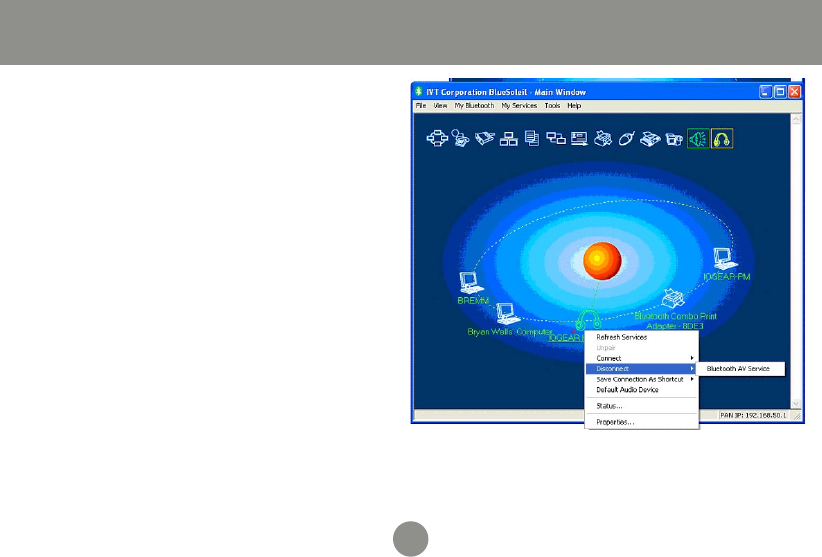Open the File menu
Viewport: 822px width, 557px height.
tap(421, 106)
